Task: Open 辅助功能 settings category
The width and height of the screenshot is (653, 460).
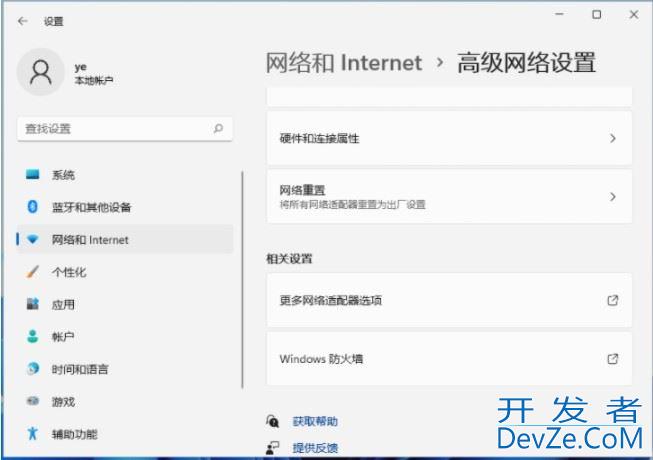Action: point(125,434)
